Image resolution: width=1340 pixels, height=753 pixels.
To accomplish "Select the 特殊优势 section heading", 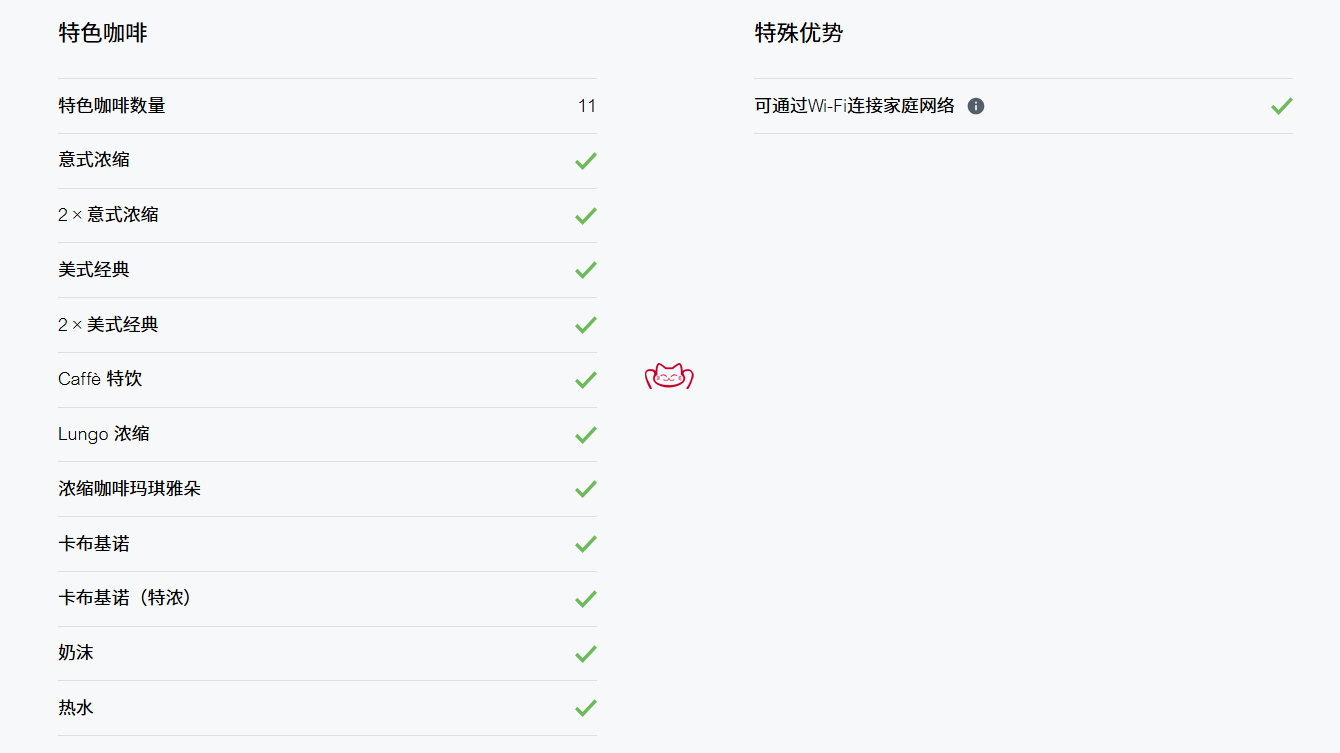I will click(x=799, y=33).
